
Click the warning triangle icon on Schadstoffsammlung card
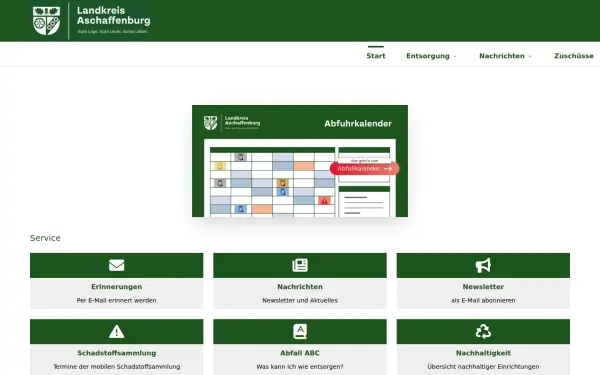coord(116,331)
